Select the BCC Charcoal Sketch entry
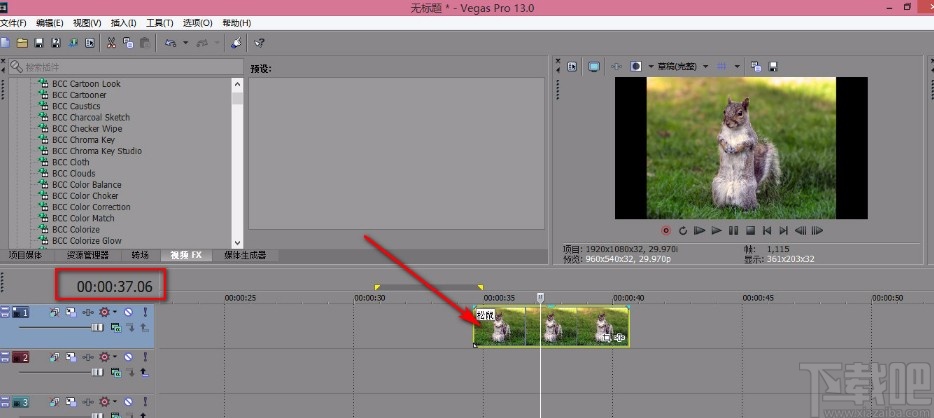 pyautogui.click(x=91, y=117)
